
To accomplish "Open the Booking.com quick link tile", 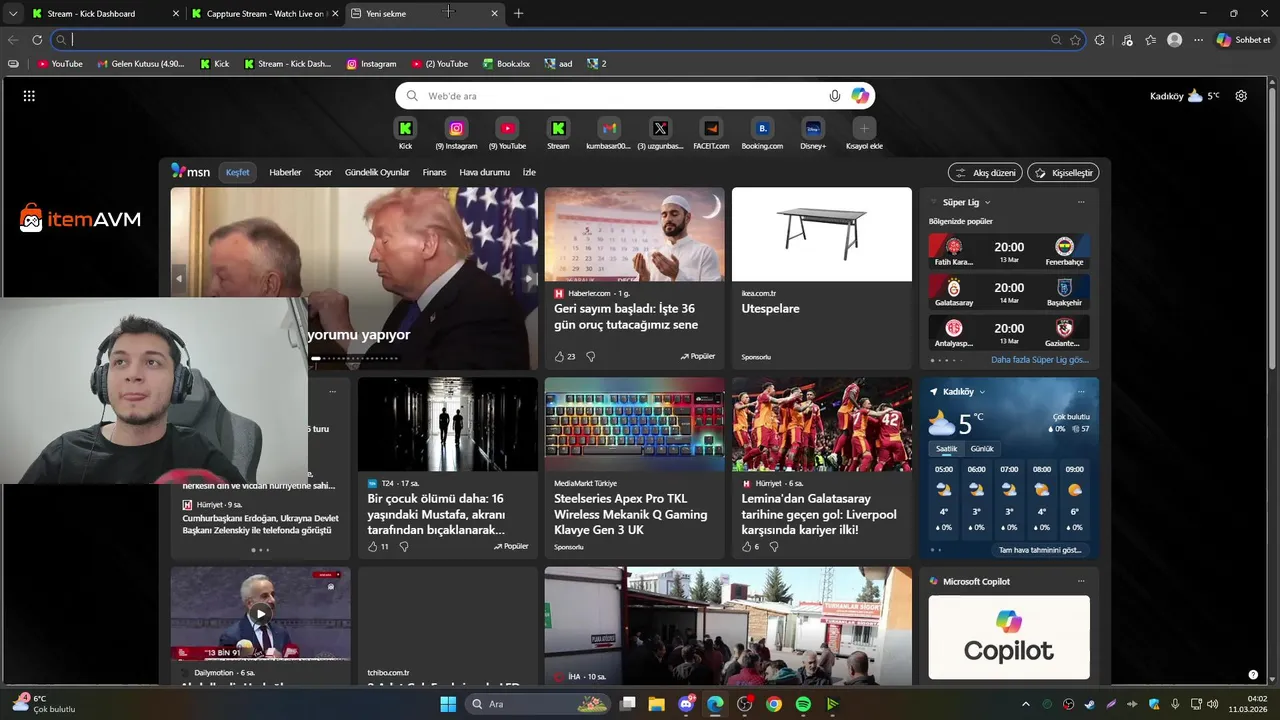I will [762, 128].
